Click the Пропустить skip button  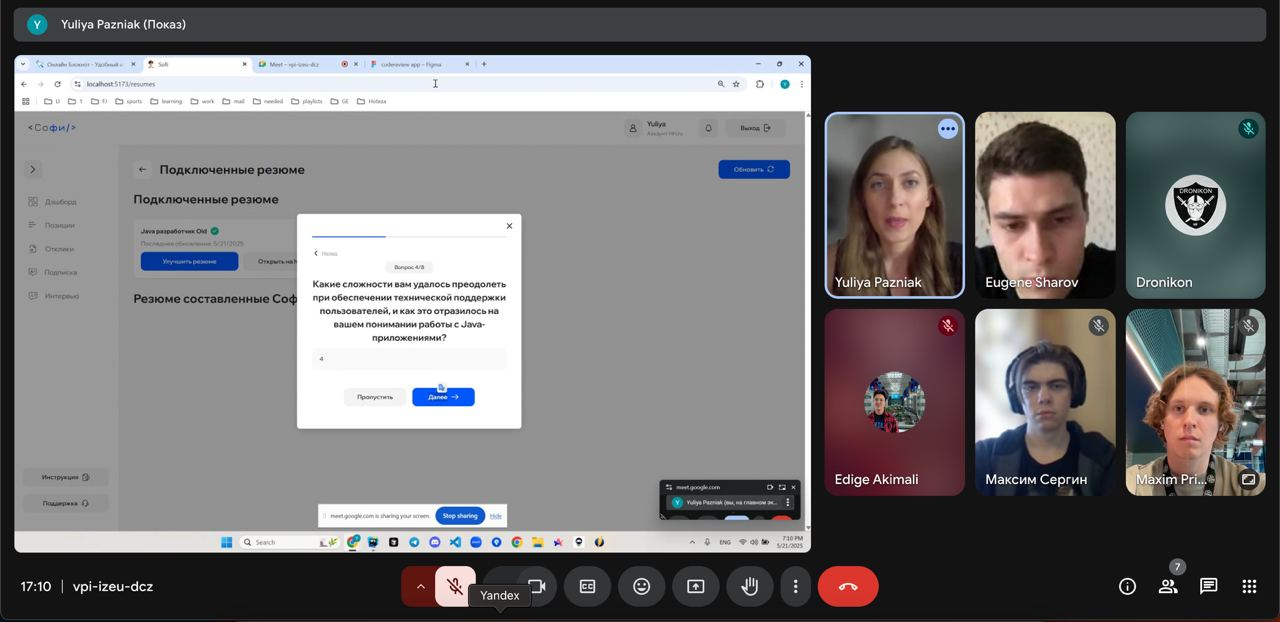pyautogui.click(x=375, y=397)
